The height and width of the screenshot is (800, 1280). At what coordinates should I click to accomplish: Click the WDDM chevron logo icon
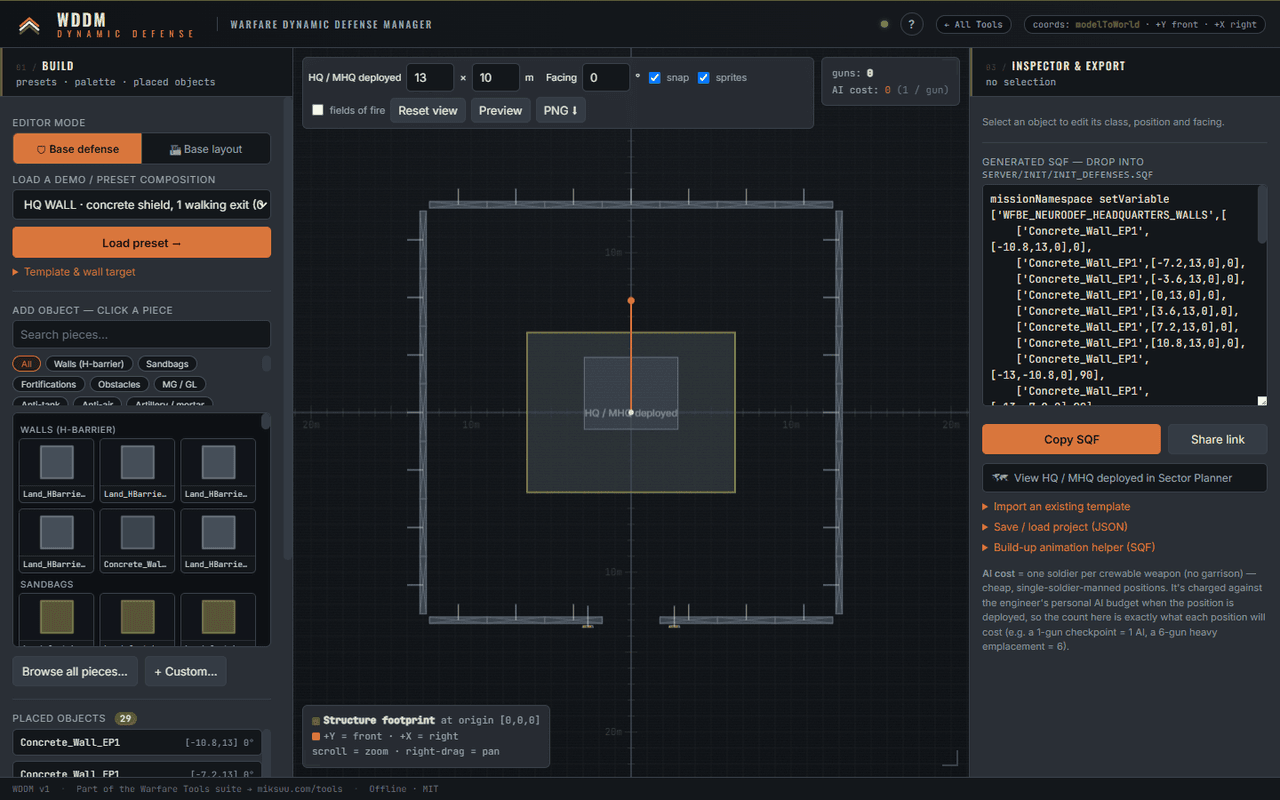[29, 25]
